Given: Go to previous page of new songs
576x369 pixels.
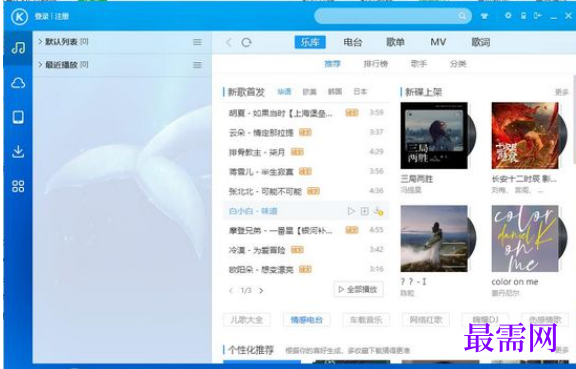Looking at the screenshot, I should click(231, 290).
